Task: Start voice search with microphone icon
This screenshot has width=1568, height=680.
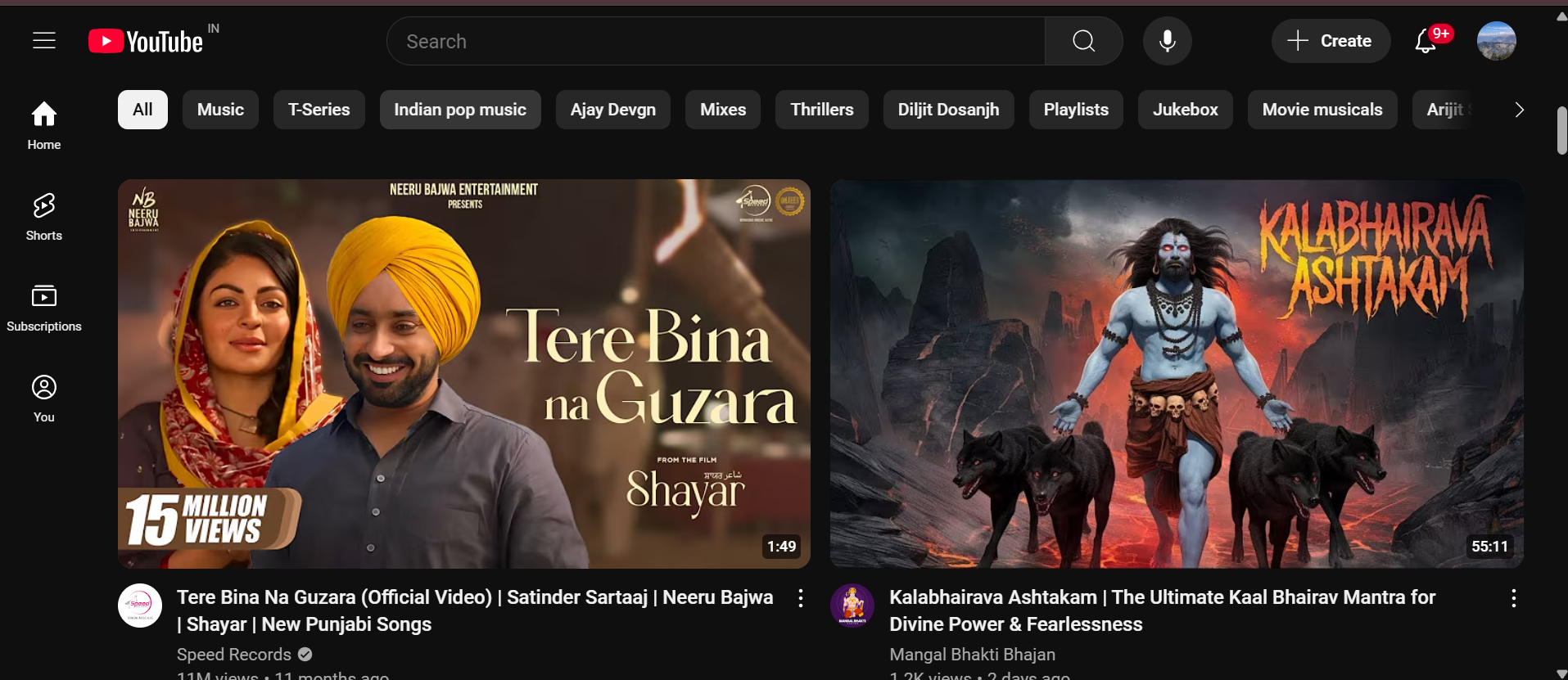Action: pos(1167,41)
